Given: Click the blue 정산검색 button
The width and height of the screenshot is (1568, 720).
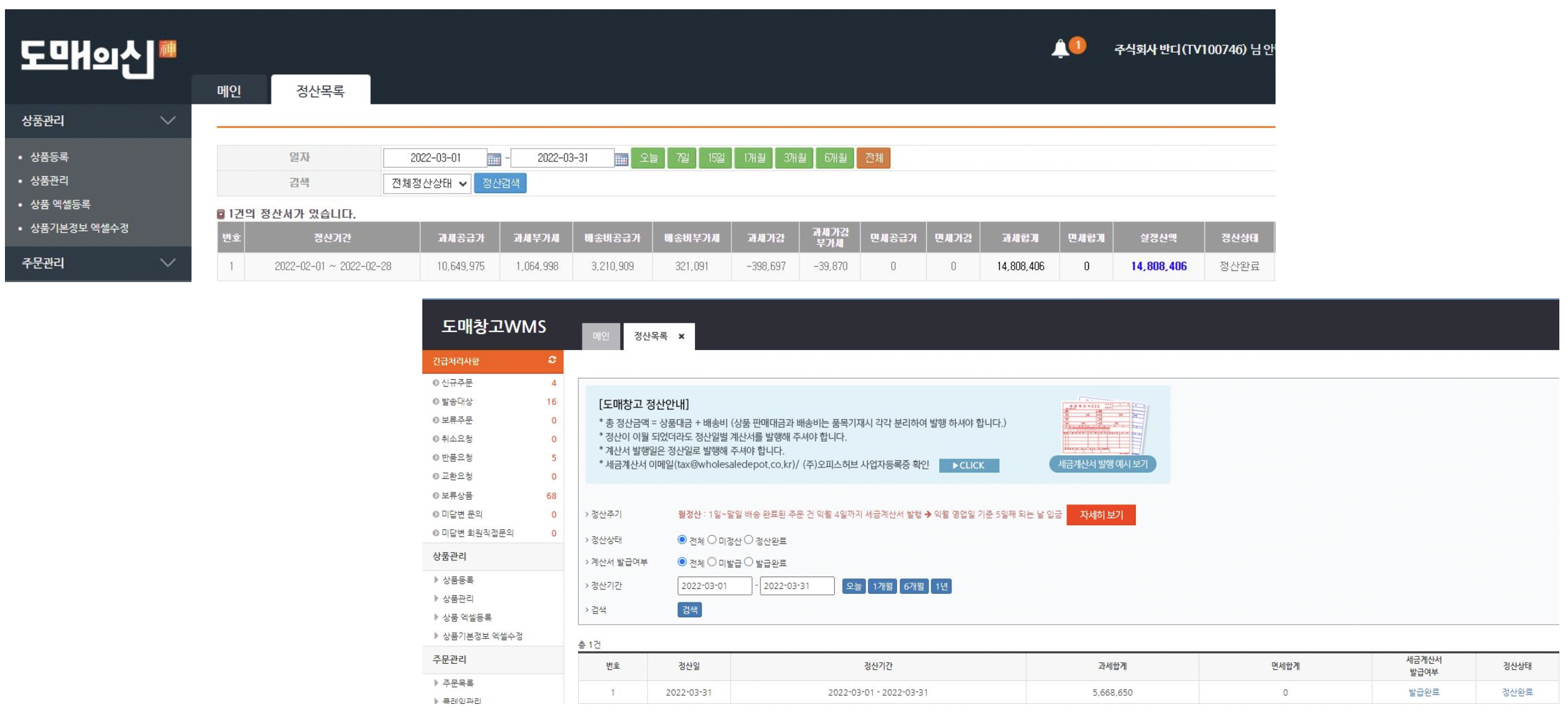Looking at the screenshot, I should point(500,184).
